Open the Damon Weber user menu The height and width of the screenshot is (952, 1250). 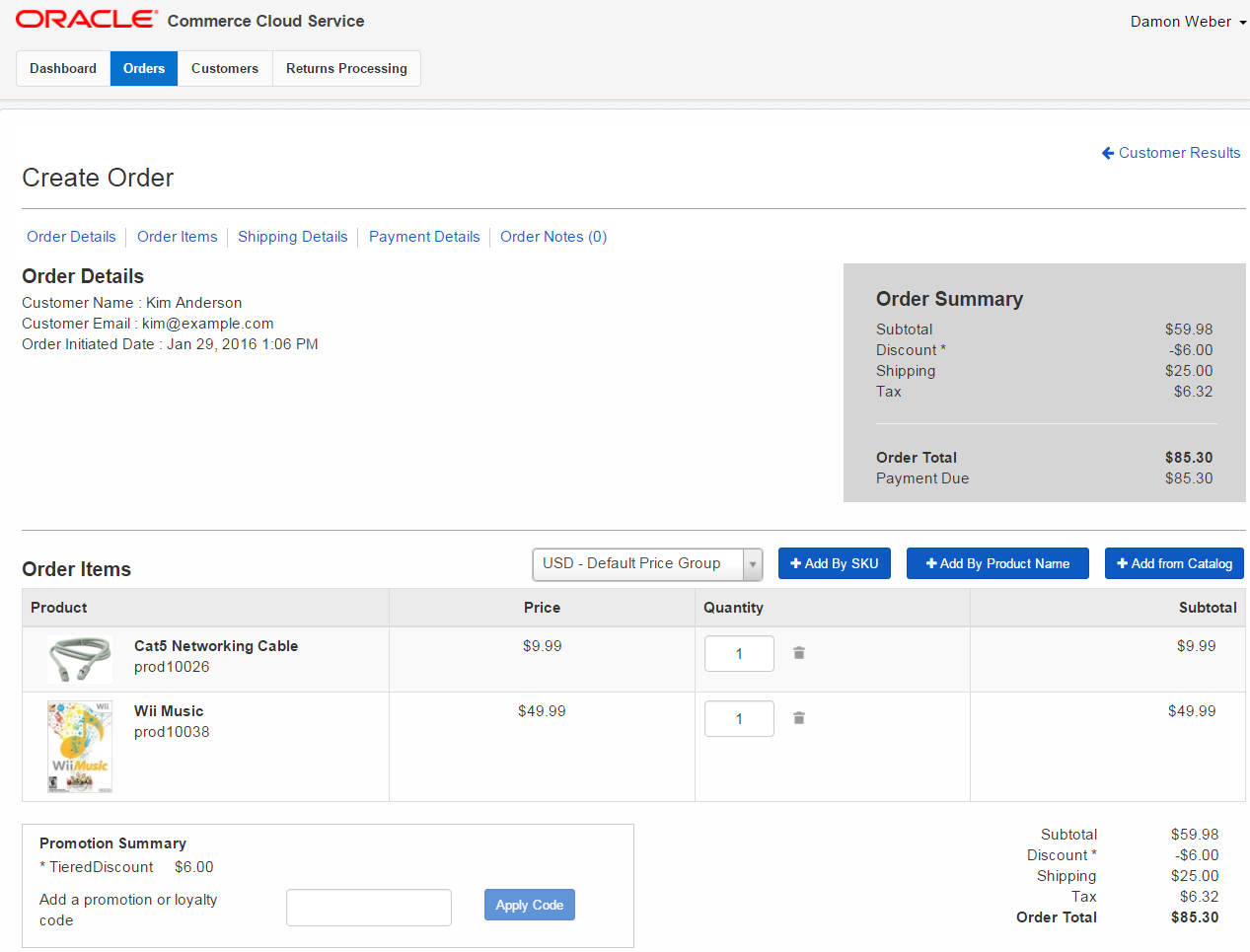coord(1188,22)
